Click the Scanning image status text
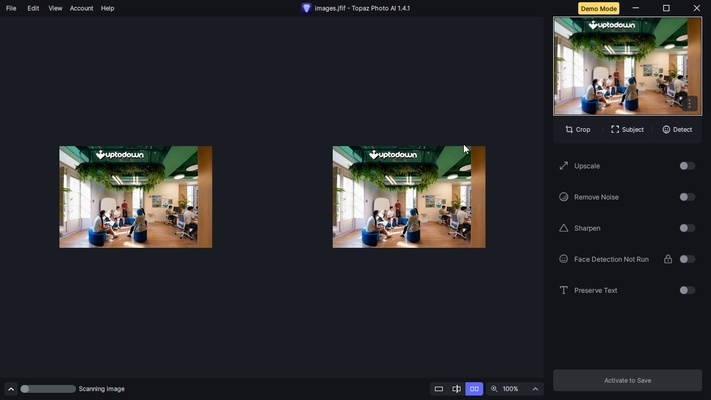The width and height of the screenshot is (711, 400). tap(102, 389)
